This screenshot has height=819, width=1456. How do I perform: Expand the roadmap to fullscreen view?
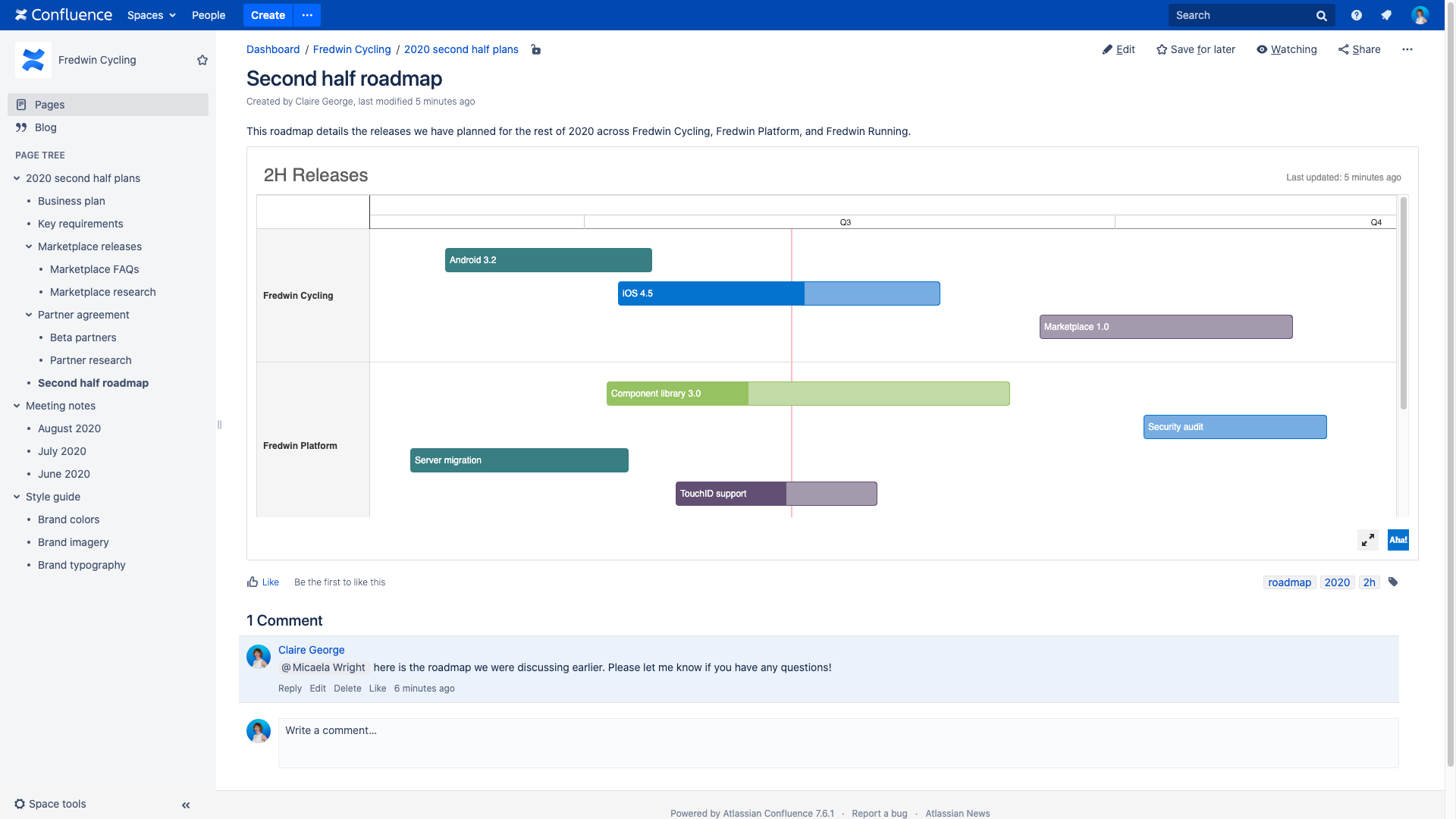click(1368, 540)
